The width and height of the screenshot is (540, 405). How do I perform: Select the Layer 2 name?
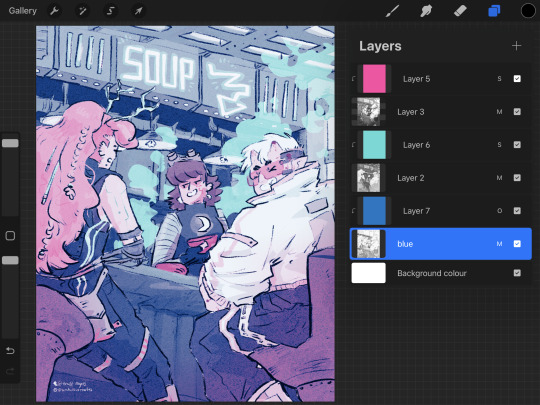click(411, 178)
